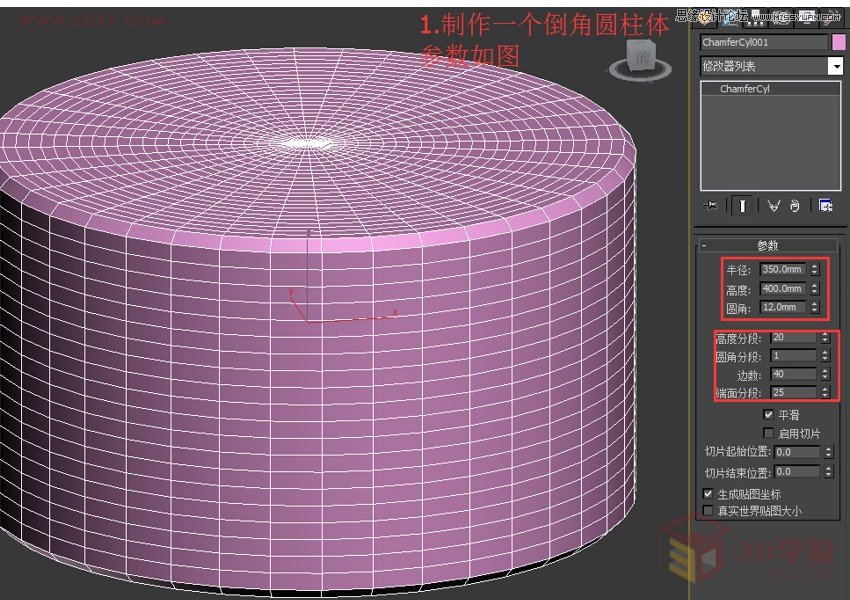Collapse the 参数 parameters rollout
The height and width of the screenshot is (600, 850).
[702, 244]
